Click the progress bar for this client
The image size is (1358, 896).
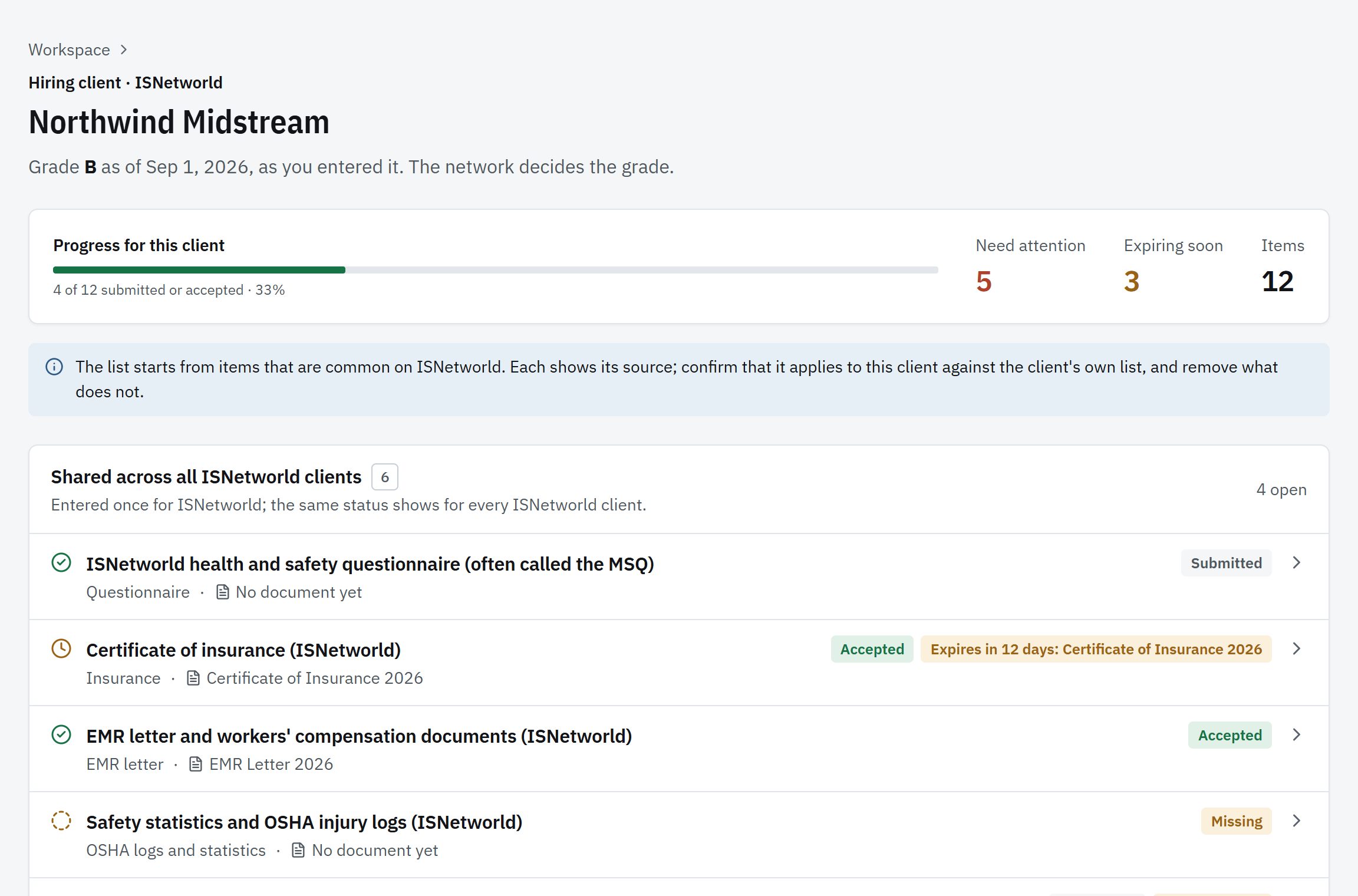495,270
